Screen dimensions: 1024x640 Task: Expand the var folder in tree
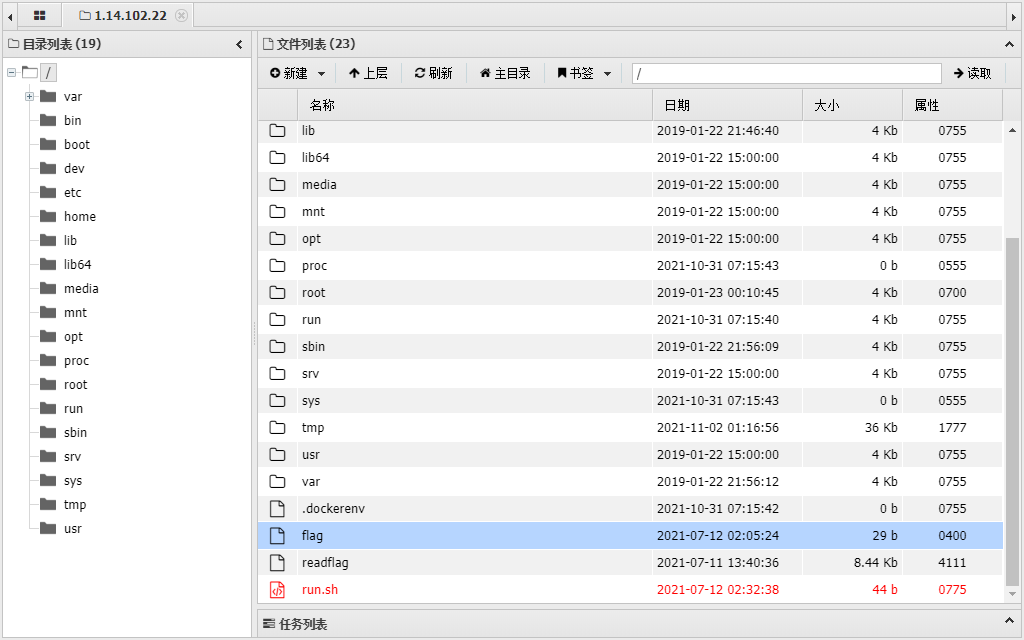click(29, 97)
